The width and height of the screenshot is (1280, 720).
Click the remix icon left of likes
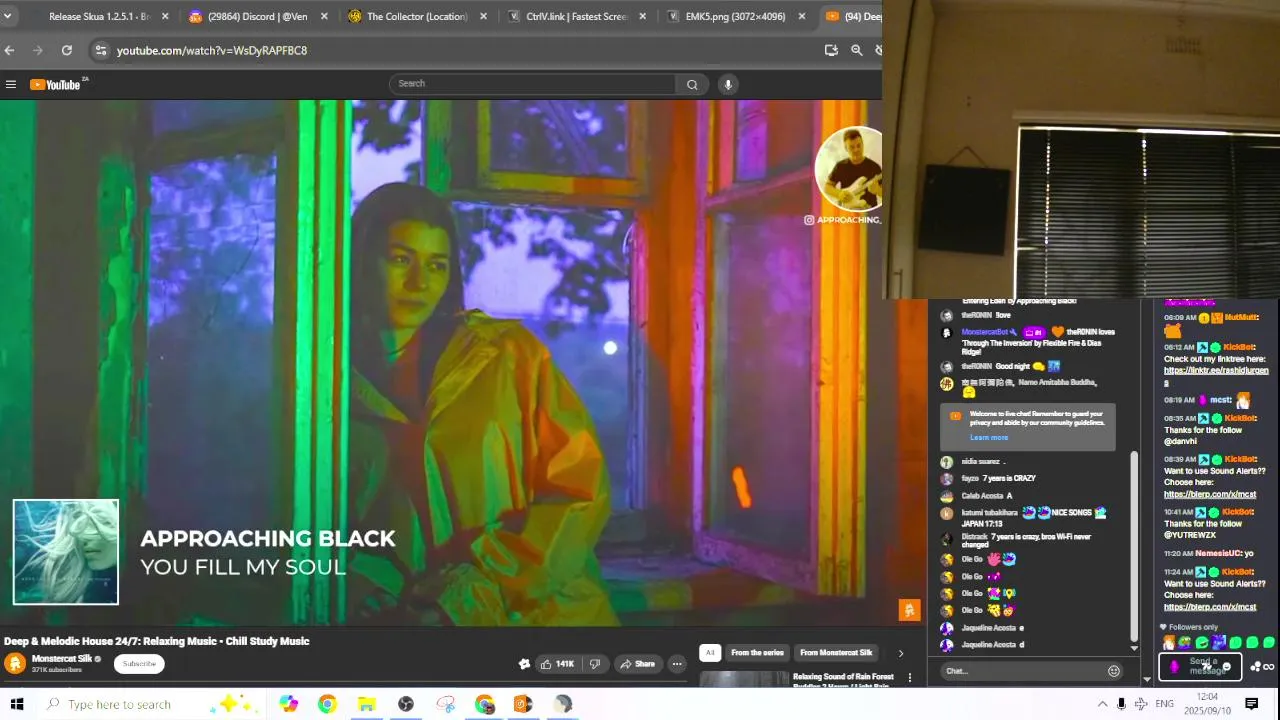tap(524, 664)
